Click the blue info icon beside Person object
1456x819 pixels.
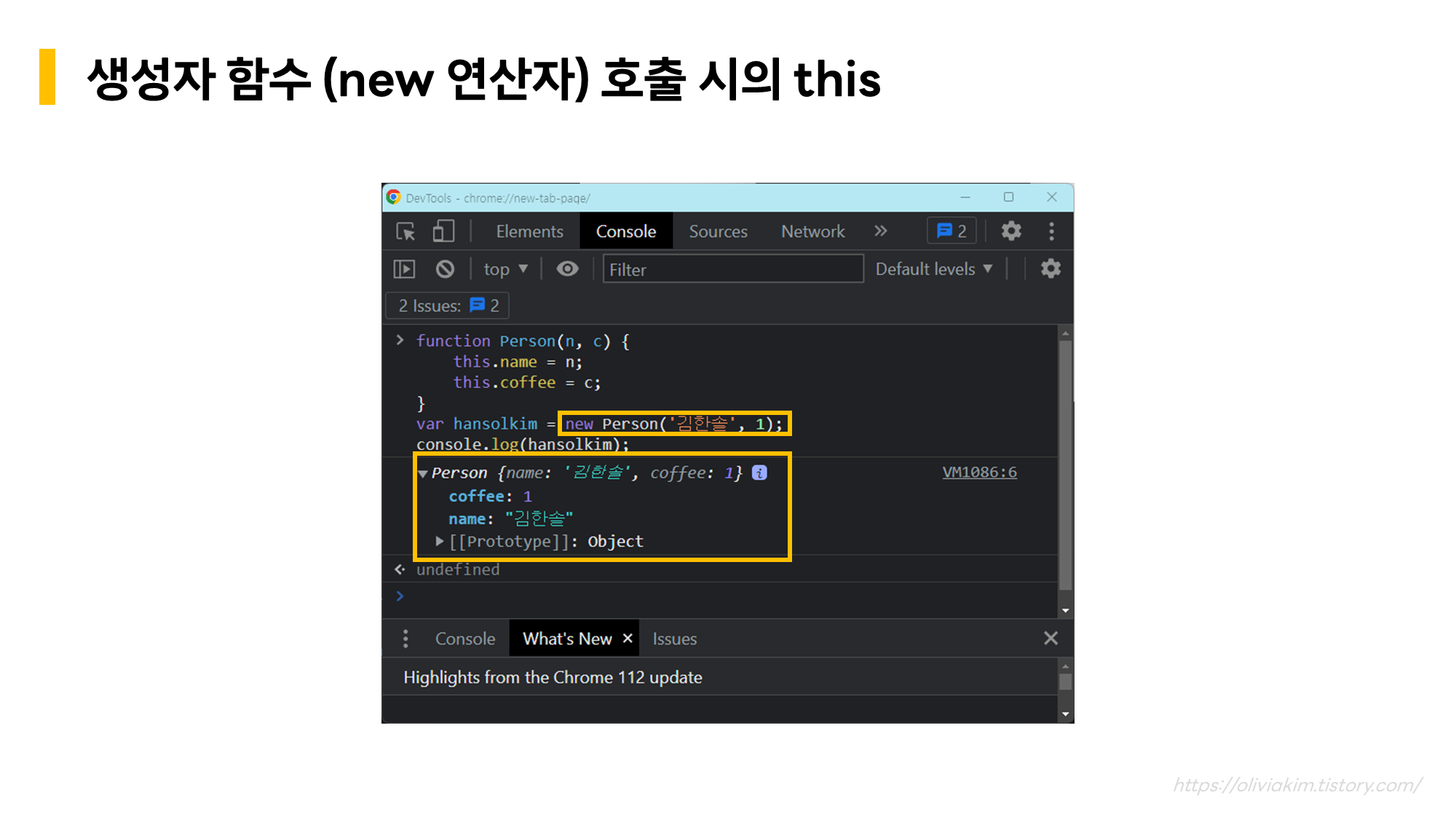(759, 472)
